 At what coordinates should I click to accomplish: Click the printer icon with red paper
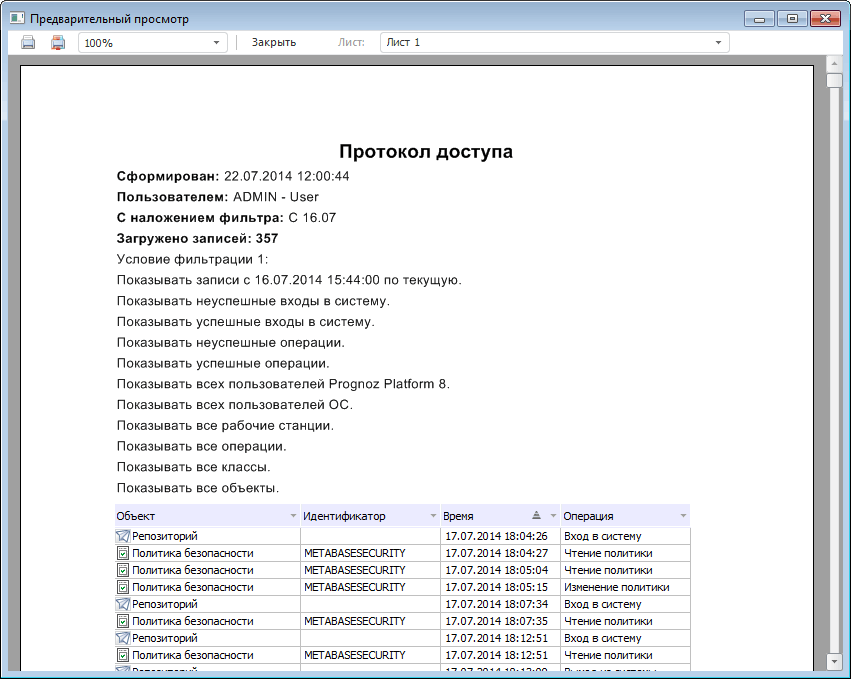click(57, 43)
